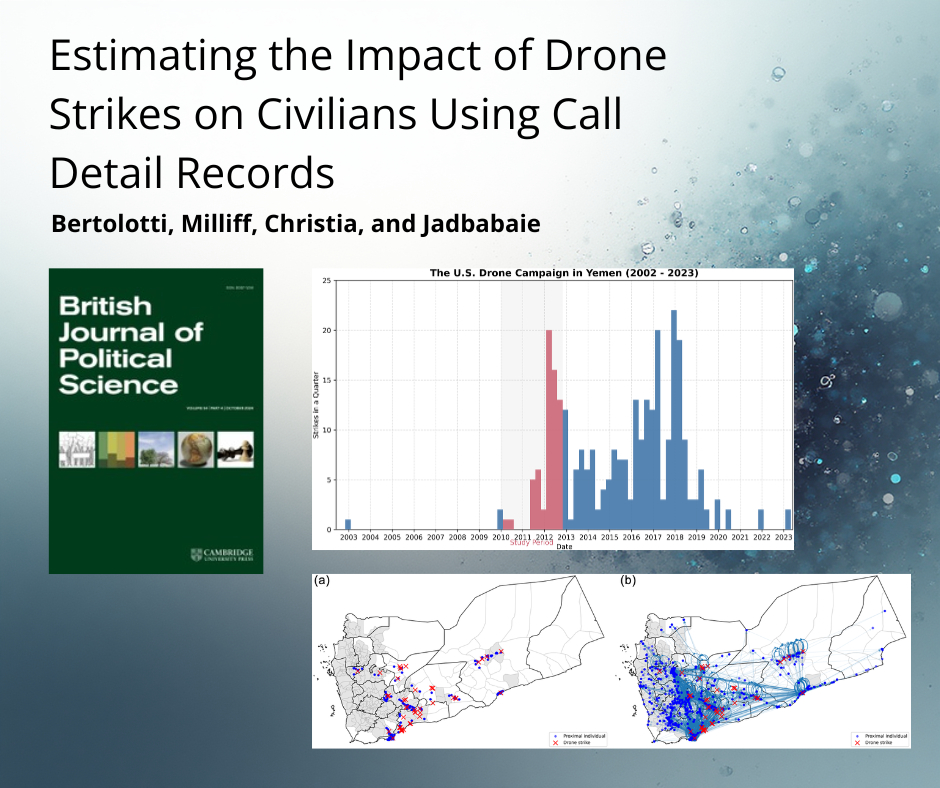This screenshot has width=940, height=788.
Task: Click the tree image on journal cover
Action: coord(156,448)
